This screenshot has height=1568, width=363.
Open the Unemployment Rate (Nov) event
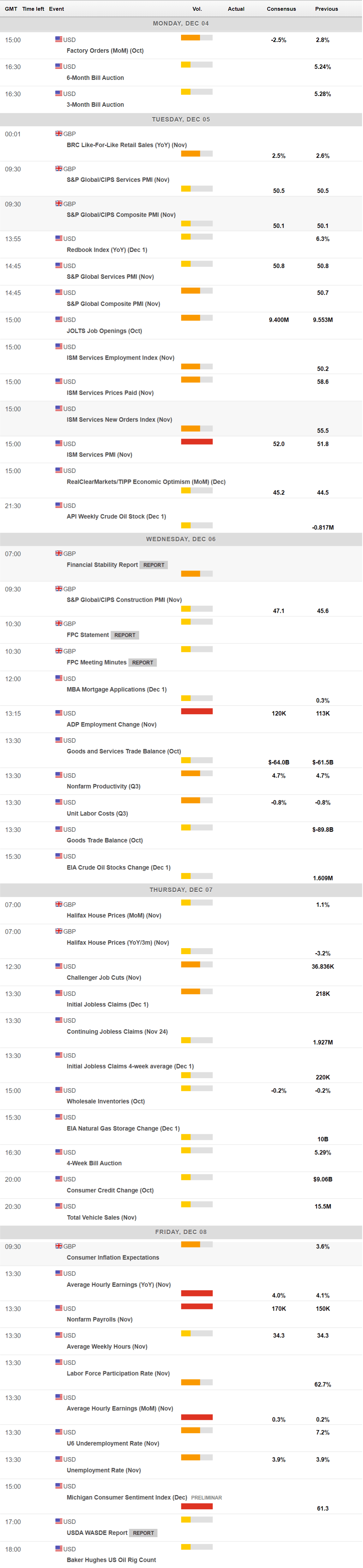[x=104, y=1470]
